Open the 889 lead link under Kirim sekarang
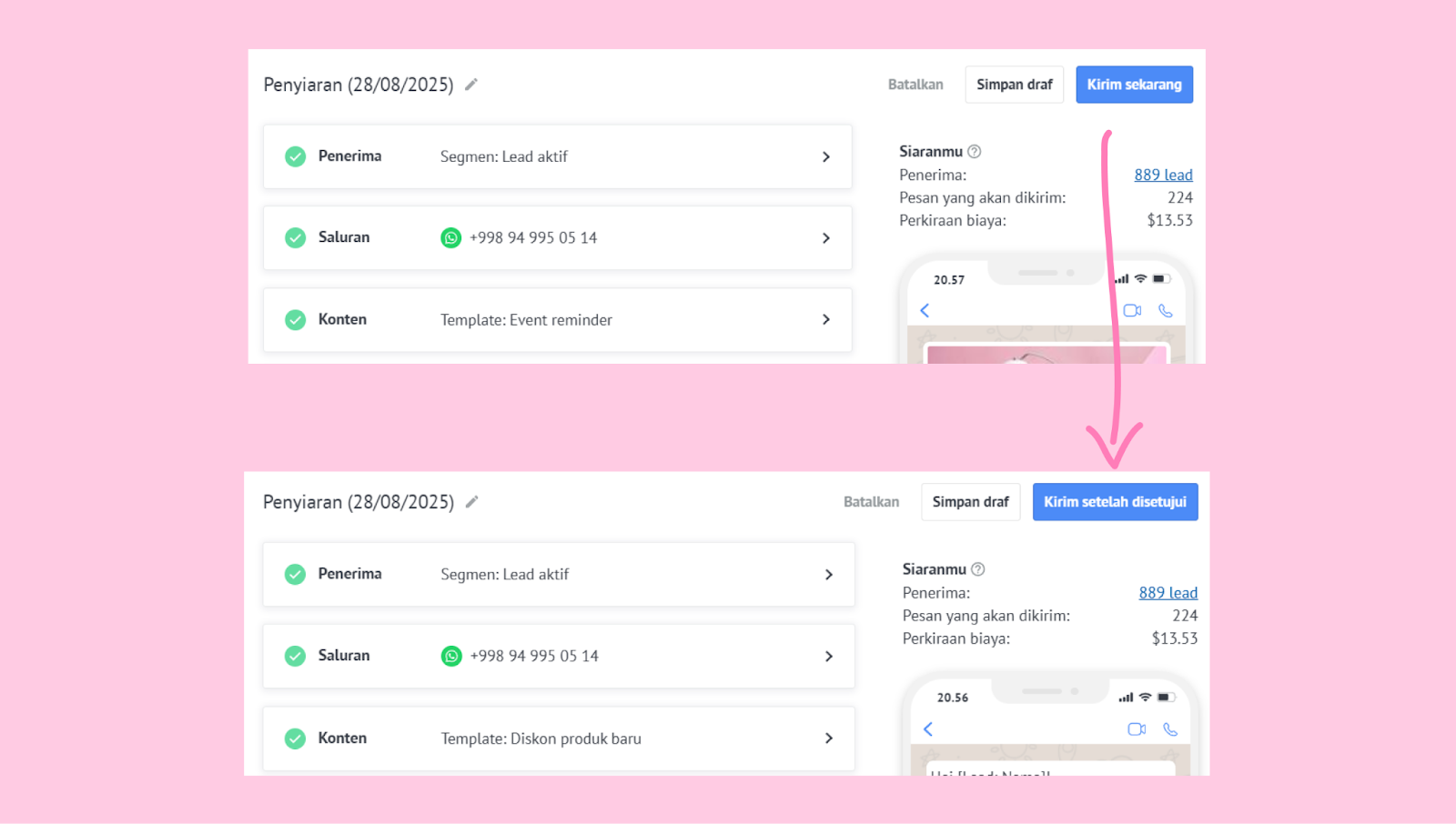The image size is (1456, 824). [x=1163, y=175]
